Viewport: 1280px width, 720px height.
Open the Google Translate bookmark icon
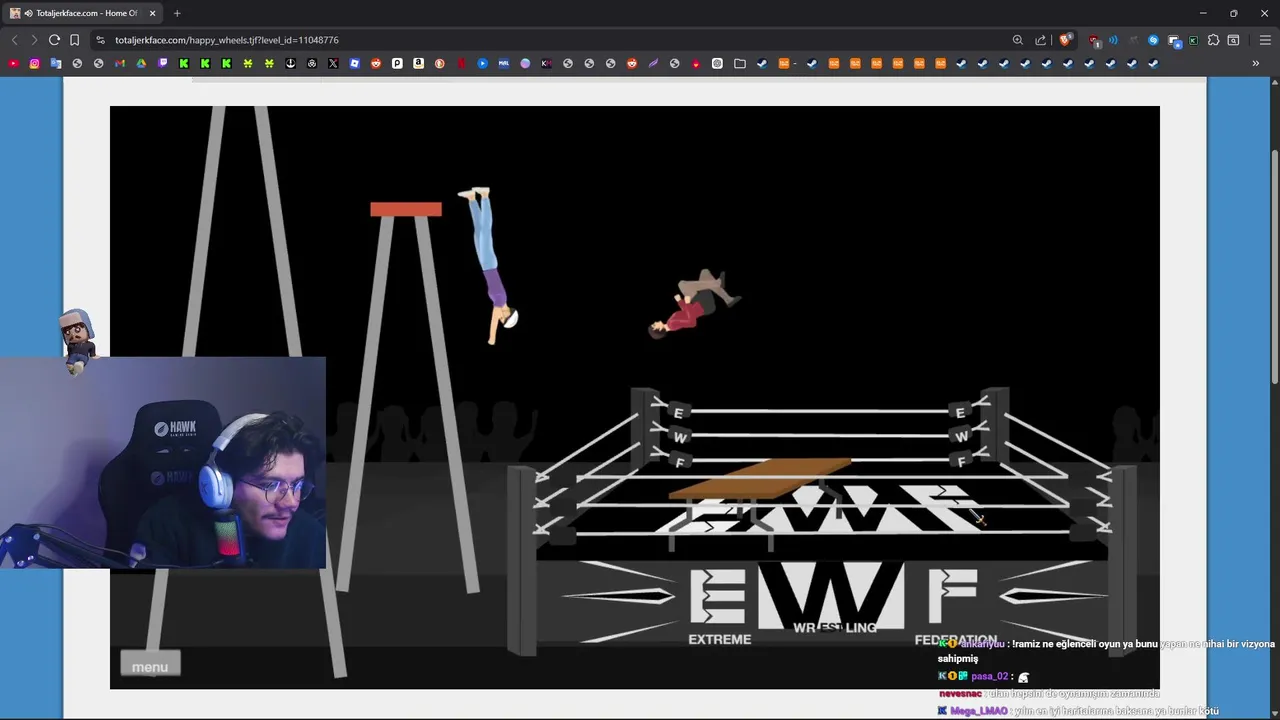(56, 63)
